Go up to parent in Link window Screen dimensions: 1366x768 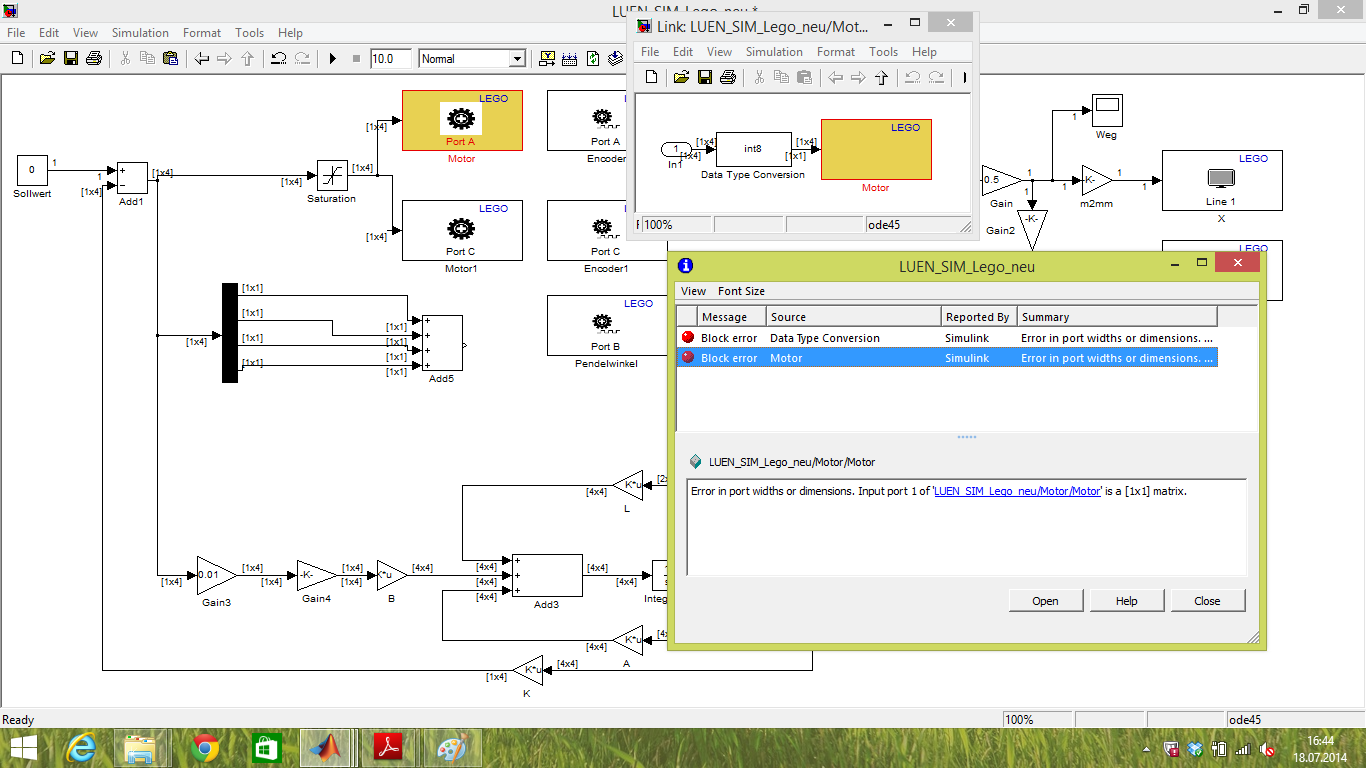(x=881, y=77)
